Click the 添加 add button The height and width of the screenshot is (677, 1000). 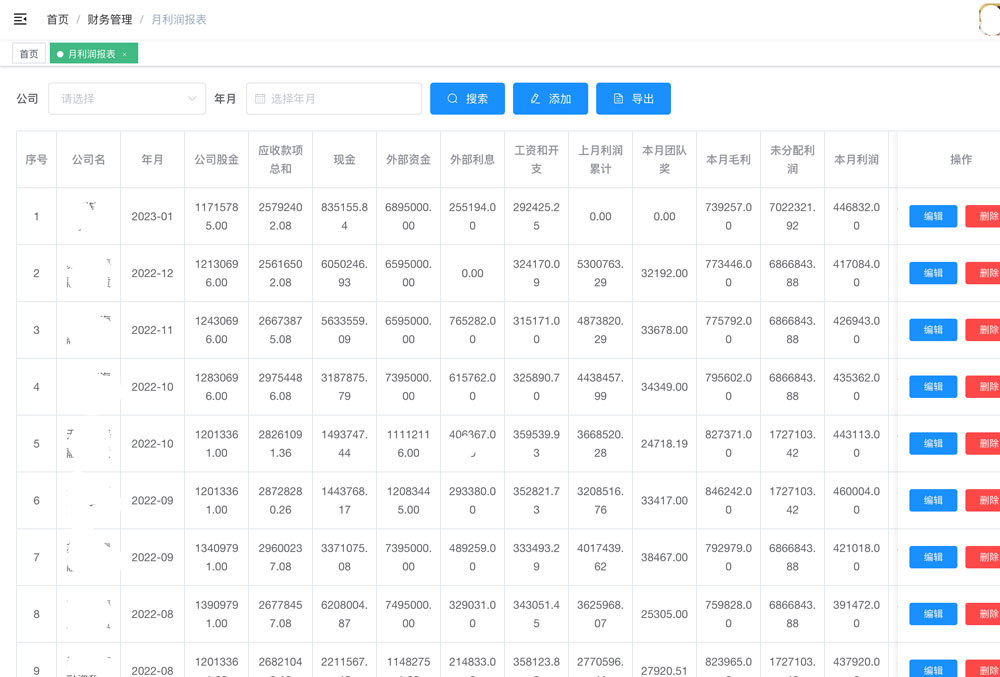550,99
